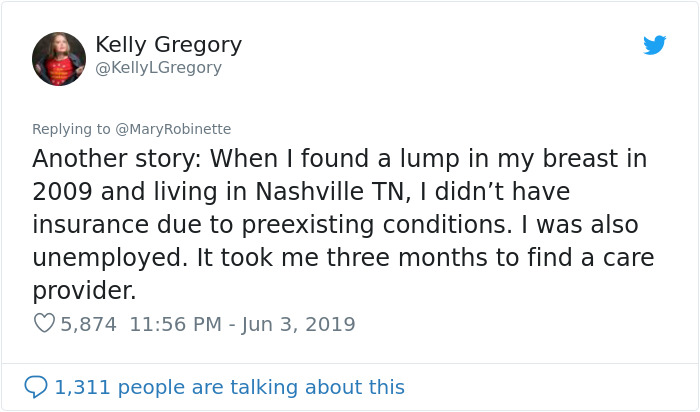Viewport: 700px width, 412px height.
Task: Click the final word 'provider.'
Action: point(83,290)
